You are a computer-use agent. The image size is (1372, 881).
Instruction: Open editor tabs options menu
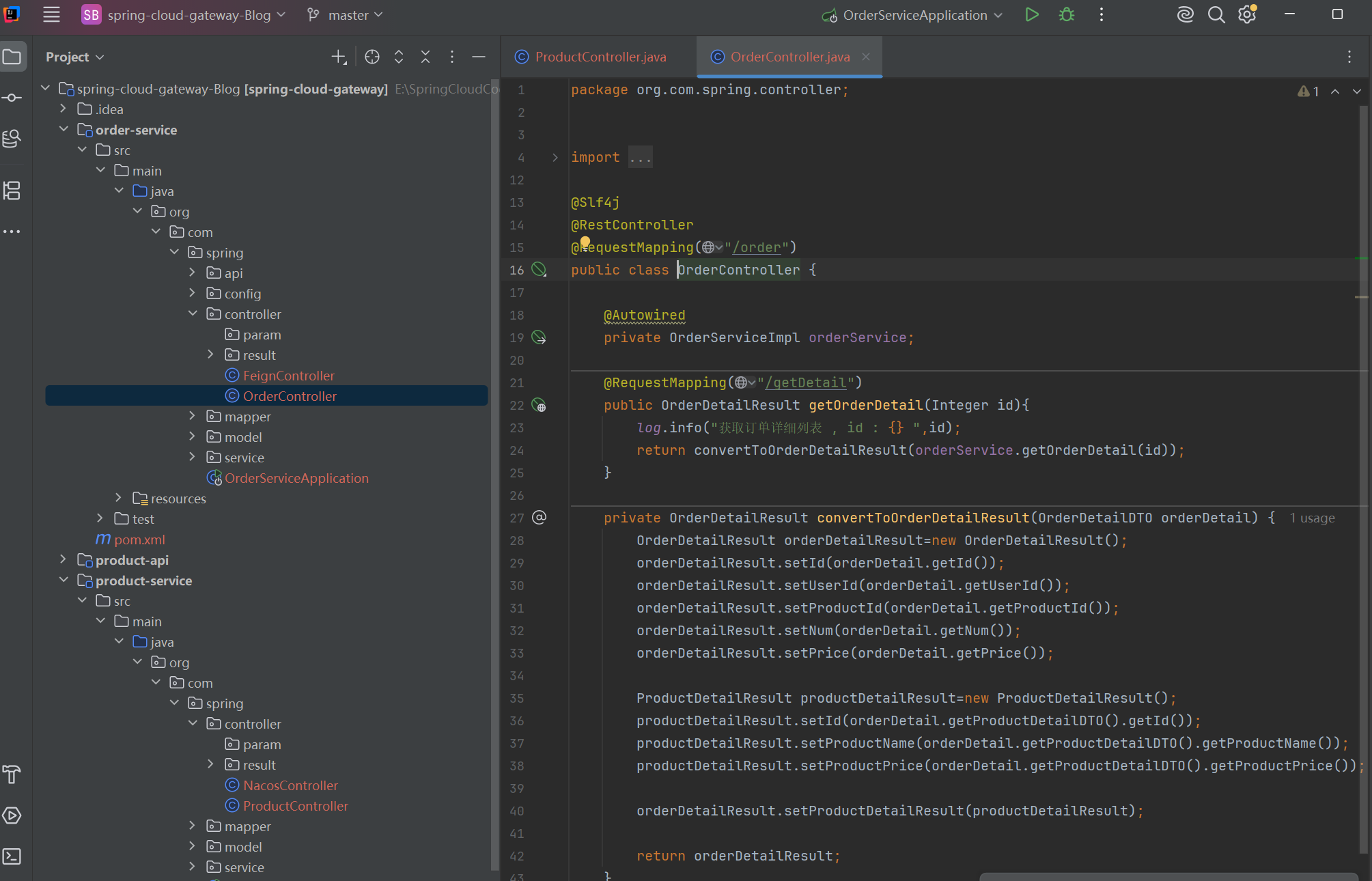pyautogui.click(x=1349, y=57)
